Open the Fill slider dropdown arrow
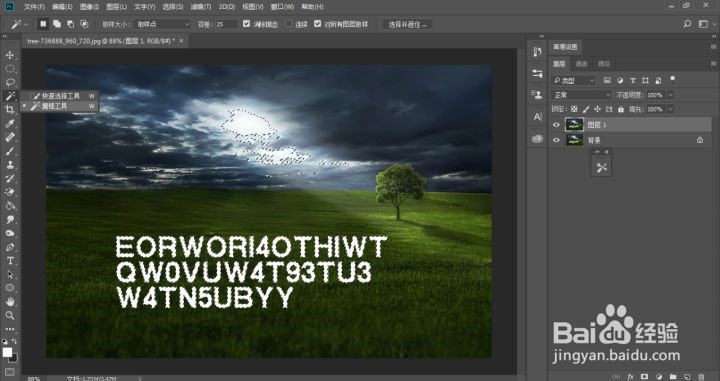 671,109
